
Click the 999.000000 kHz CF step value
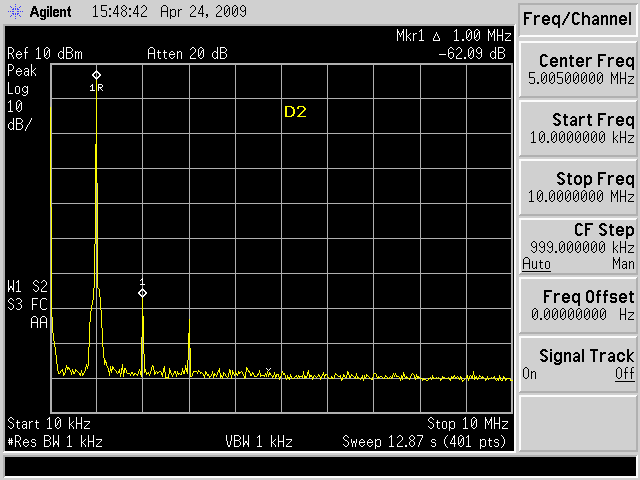tap(582, 247)
